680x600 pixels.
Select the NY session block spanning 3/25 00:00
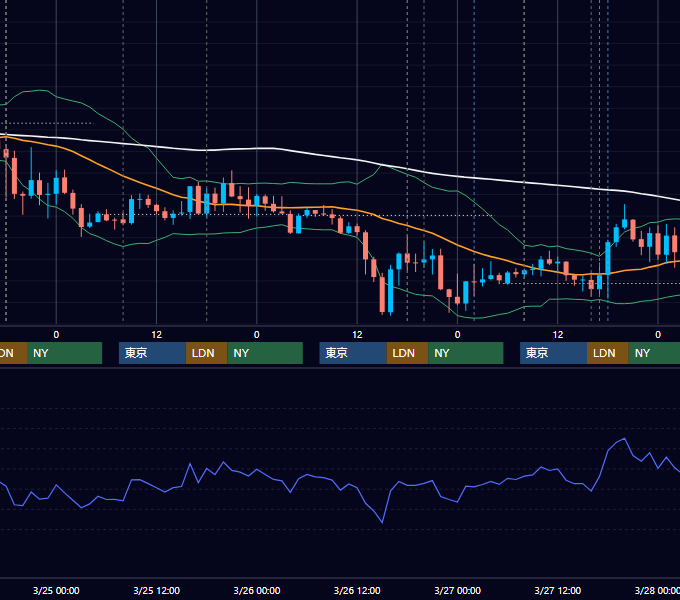[x=65, y=353]
